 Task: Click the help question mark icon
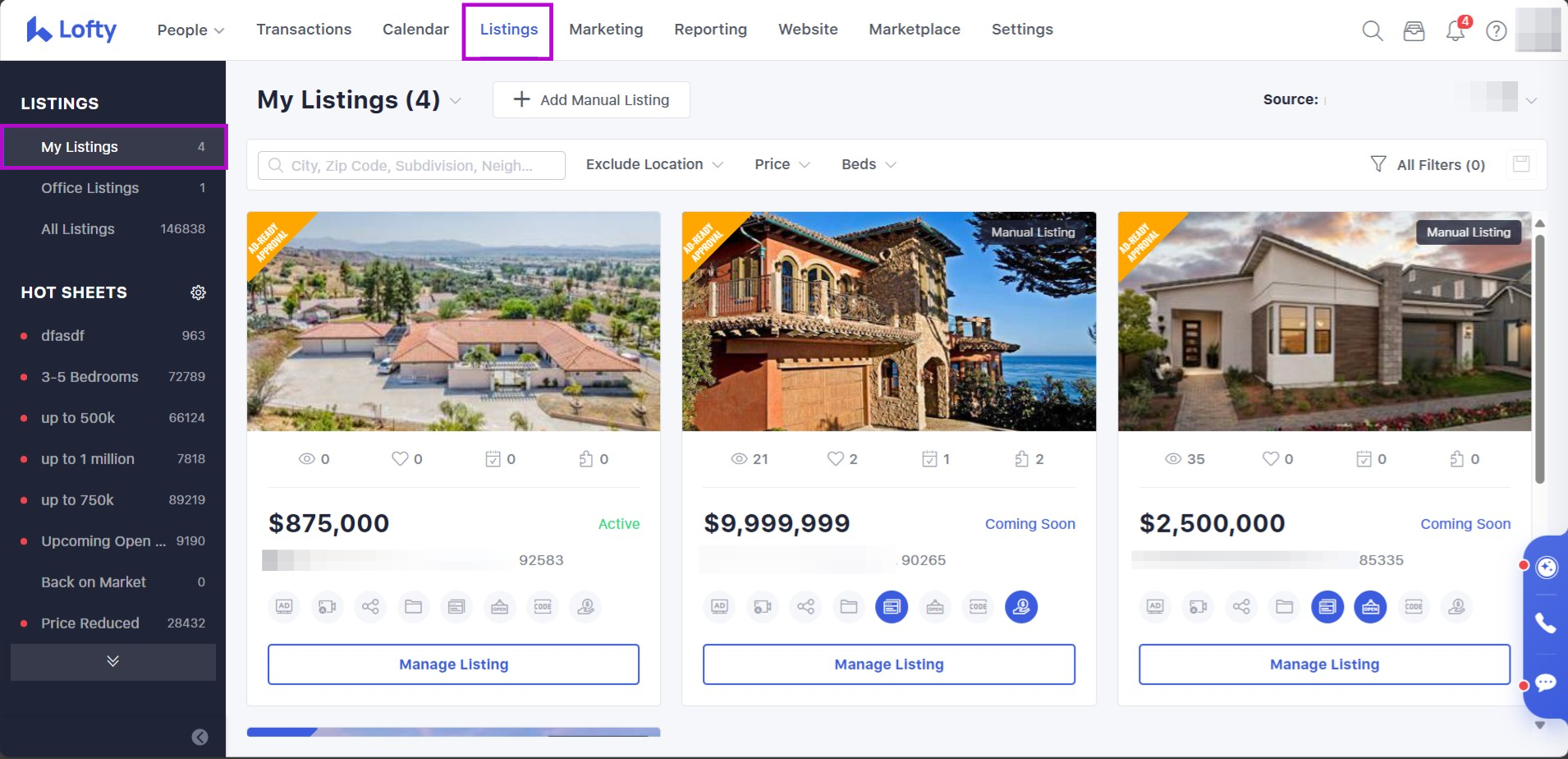point(1497,30)
